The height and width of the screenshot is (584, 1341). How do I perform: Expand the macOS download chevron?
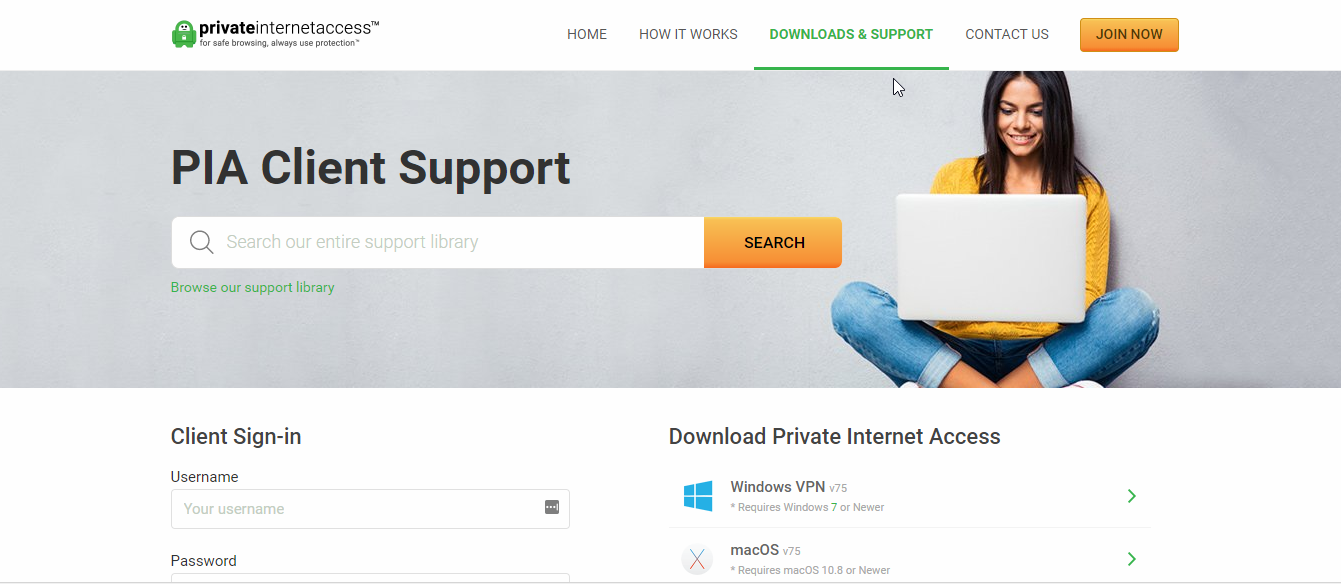coord(1132,559)
